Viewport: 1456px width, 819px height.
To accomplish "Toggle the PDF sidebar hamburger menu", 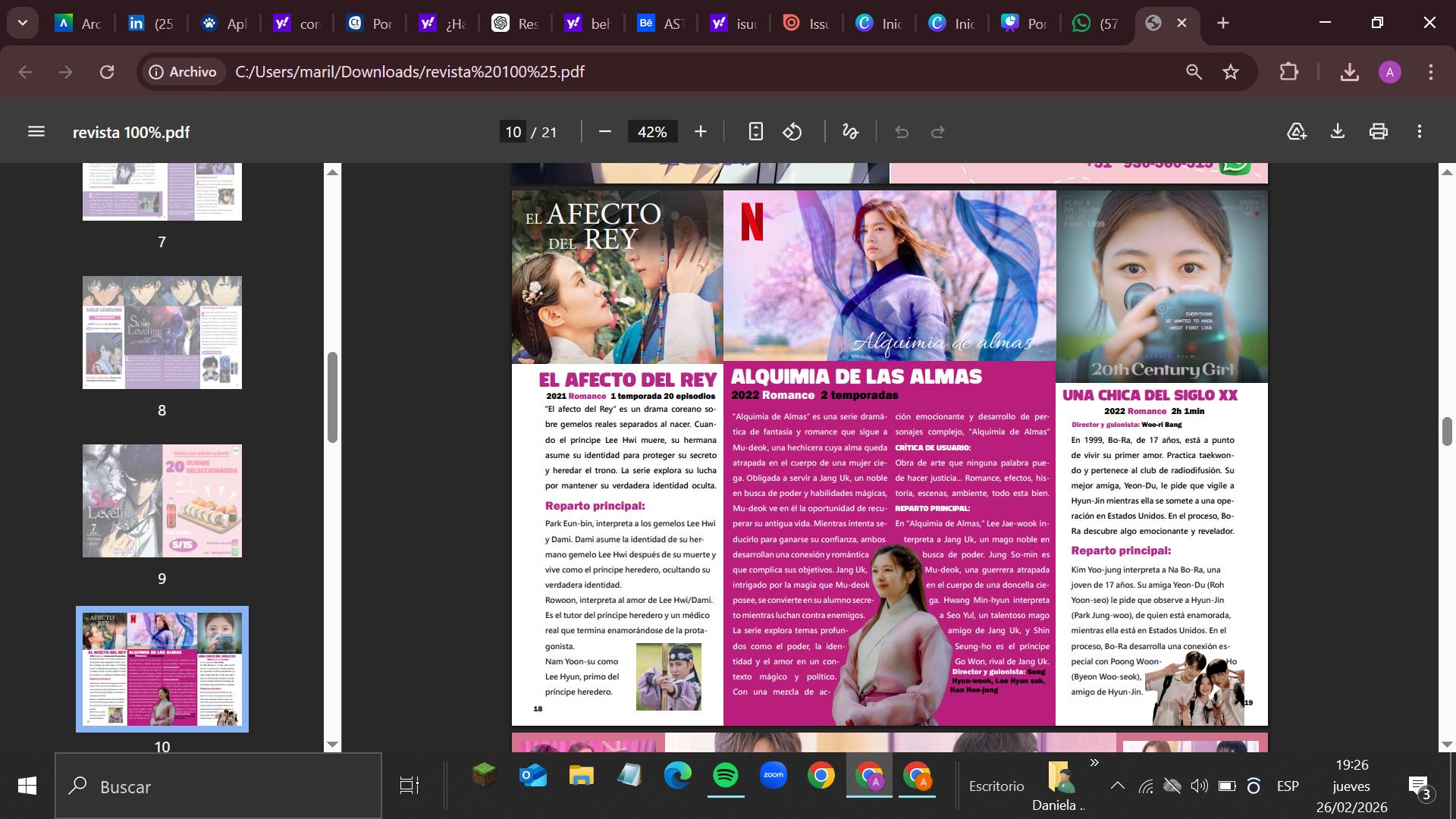I will (x=36, y=132).
